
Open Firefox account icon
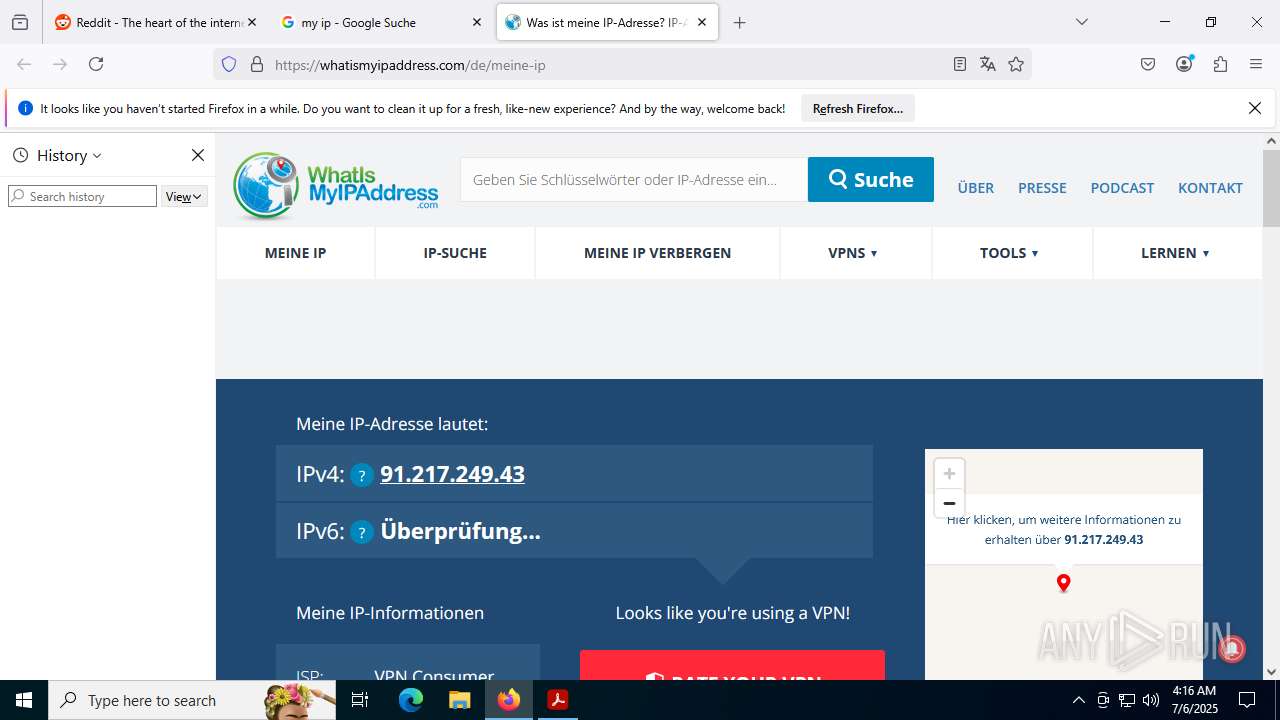(1184, 64)
